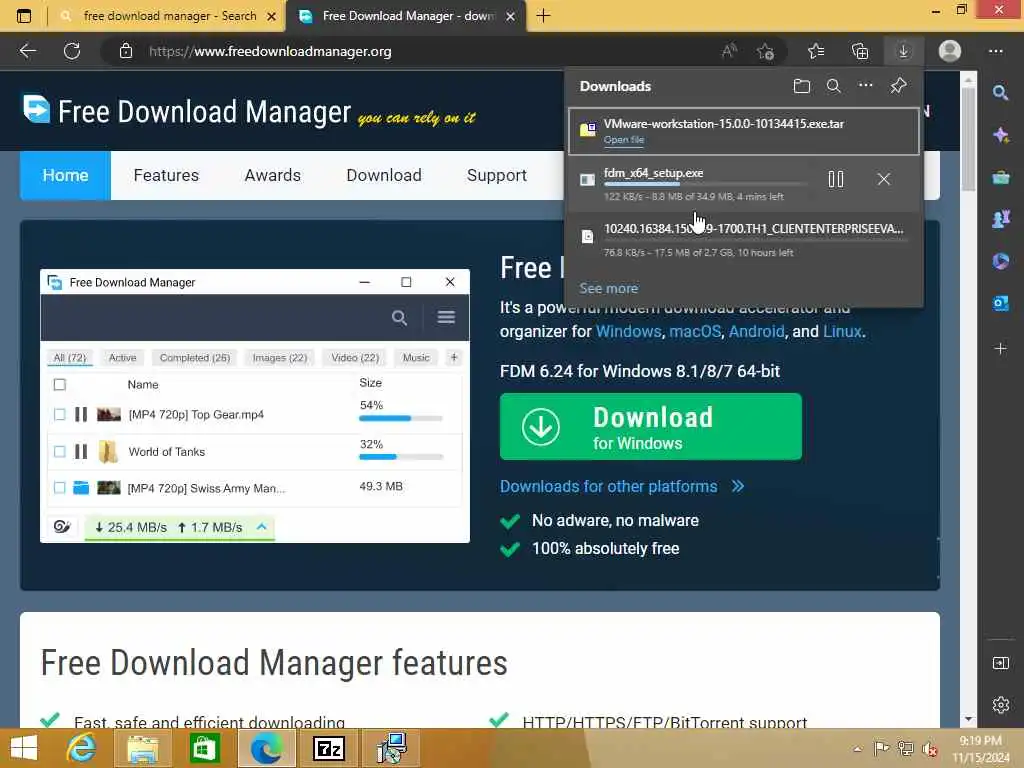The image size is (1024, 768).
Task: Click the address bar URL
Action: 270,52
